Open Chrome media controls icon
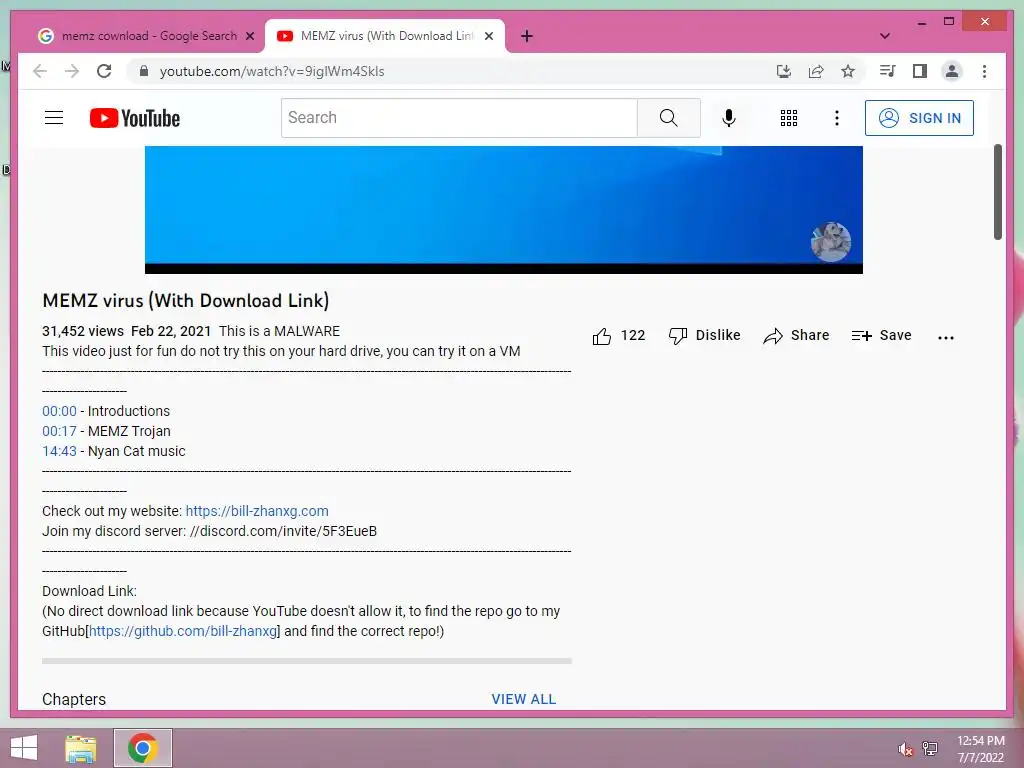Viewport: 1024px width, 768px height. point(887,71)
